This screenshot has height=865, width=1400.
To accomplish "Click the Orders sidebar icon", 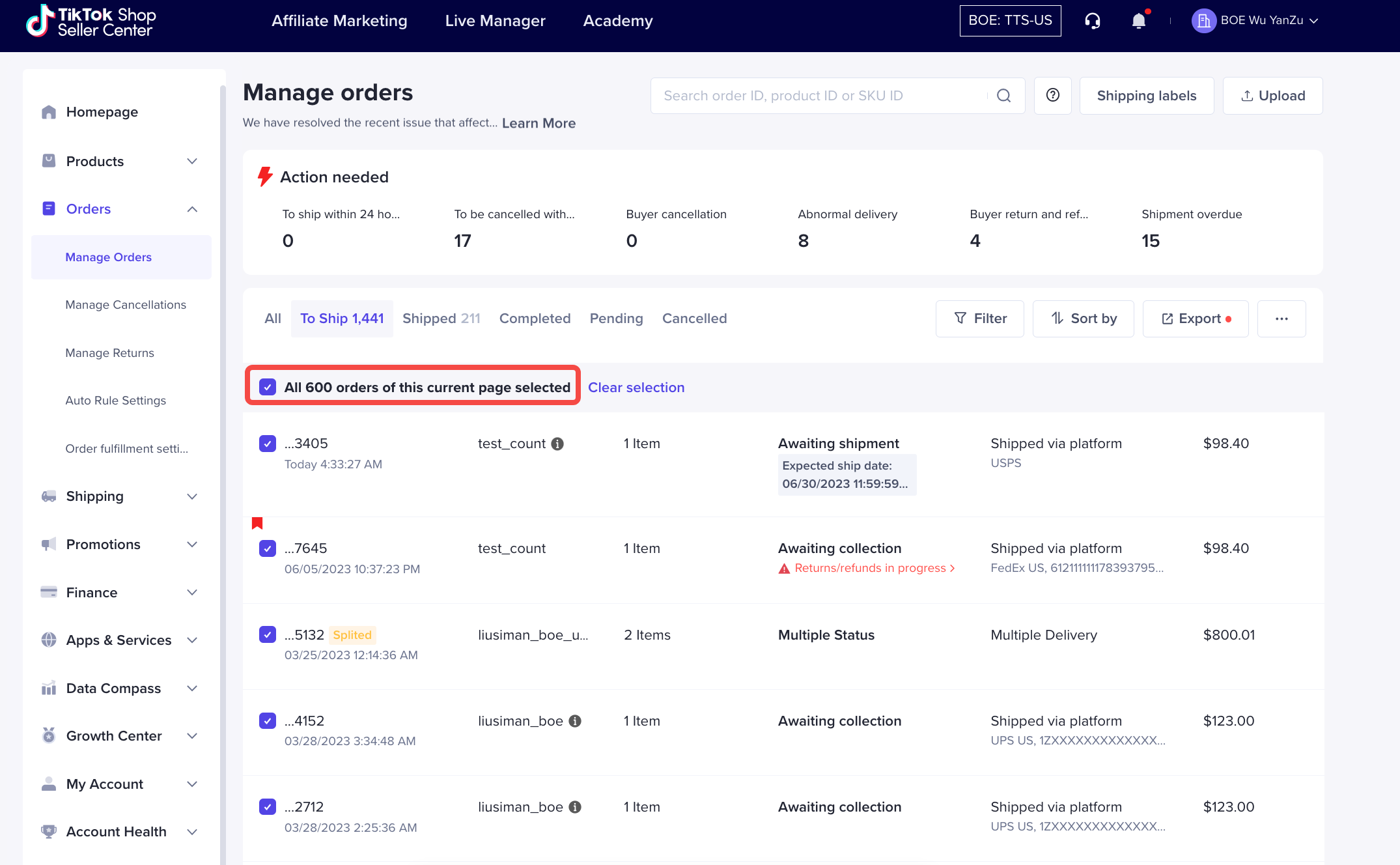I will pyautogui.click(x=49, y=208).
